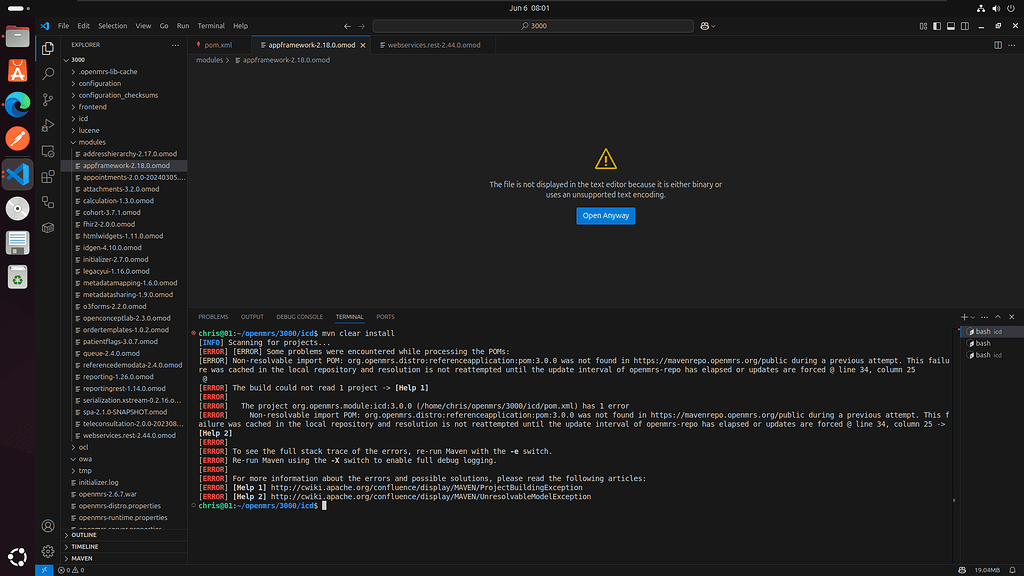Switch to the pom.xml tab
1024x576 pixels.
(217, 45)
